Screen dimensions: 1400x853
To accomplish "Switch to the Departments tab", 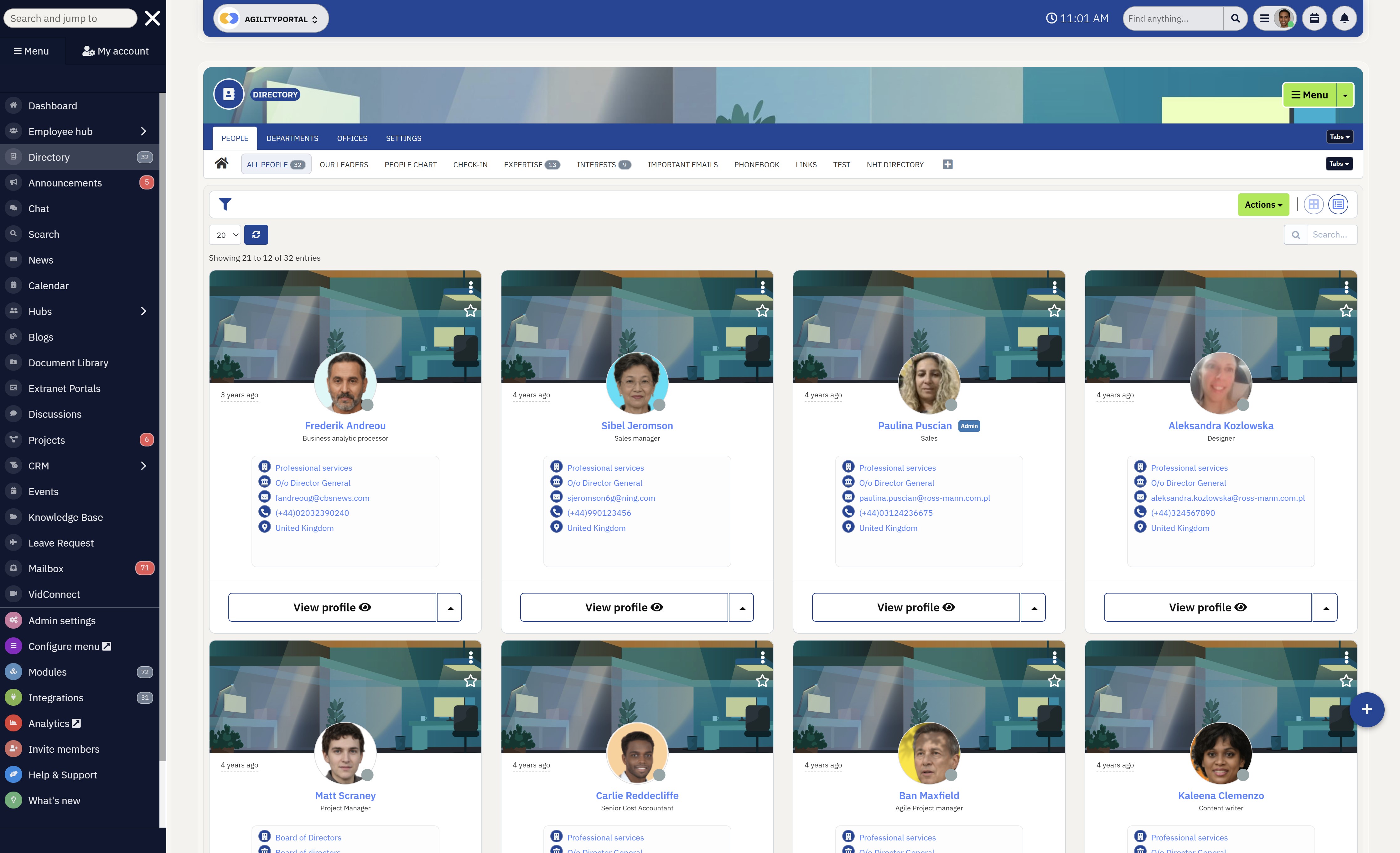I will click(292, 138).
